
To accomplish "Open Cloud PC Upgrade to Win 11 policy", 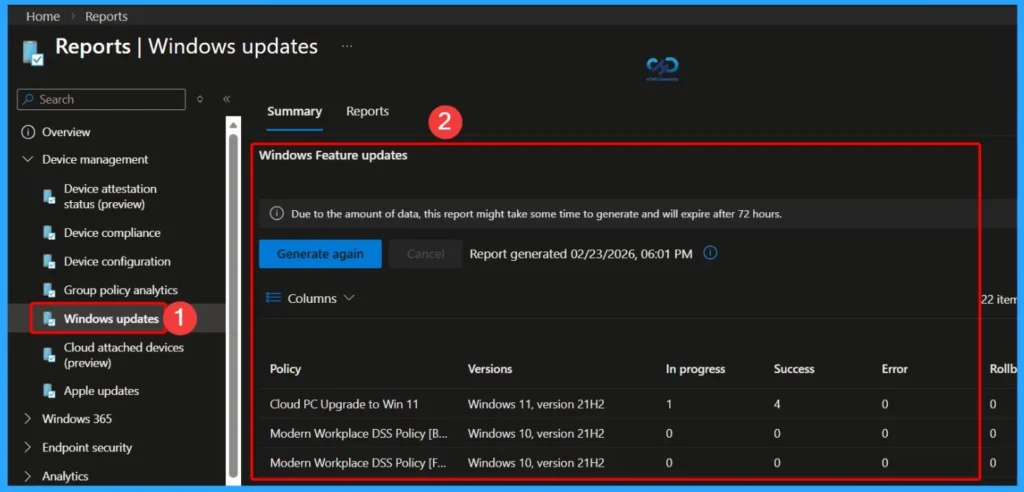I will pyautogui.click(x=344, y=404).
